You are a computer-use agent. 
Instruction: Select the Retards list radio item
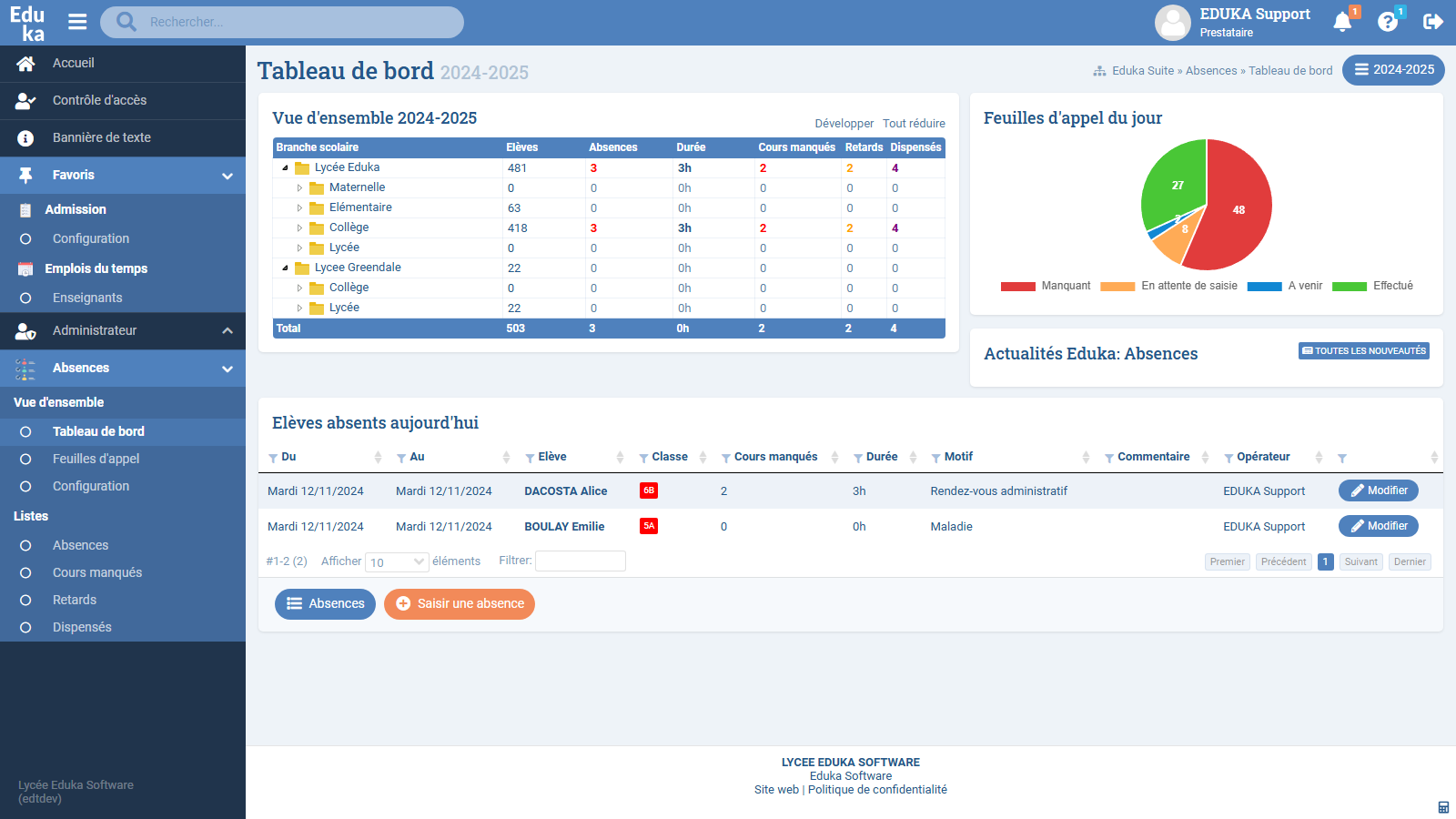pyautogui.click(x=25, y=601)
